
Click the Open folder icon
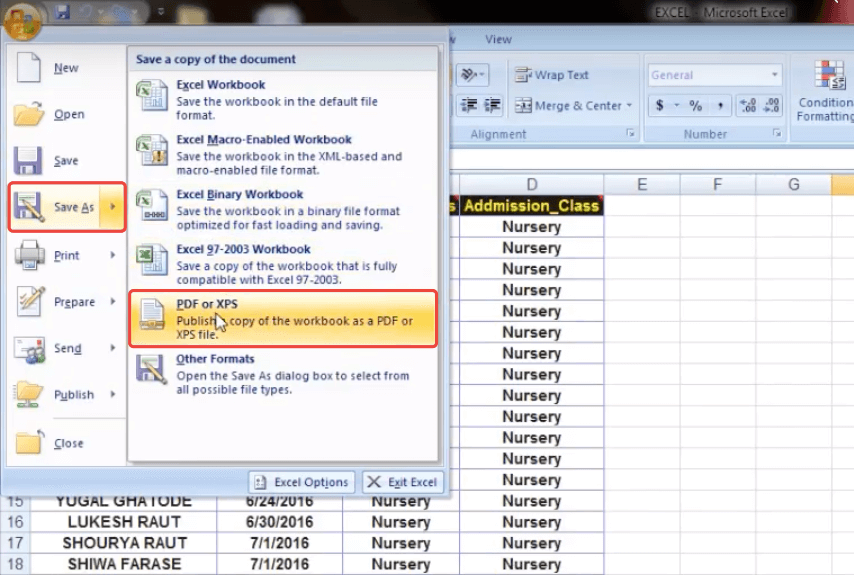pyautogui.click(x=29, y=114)
